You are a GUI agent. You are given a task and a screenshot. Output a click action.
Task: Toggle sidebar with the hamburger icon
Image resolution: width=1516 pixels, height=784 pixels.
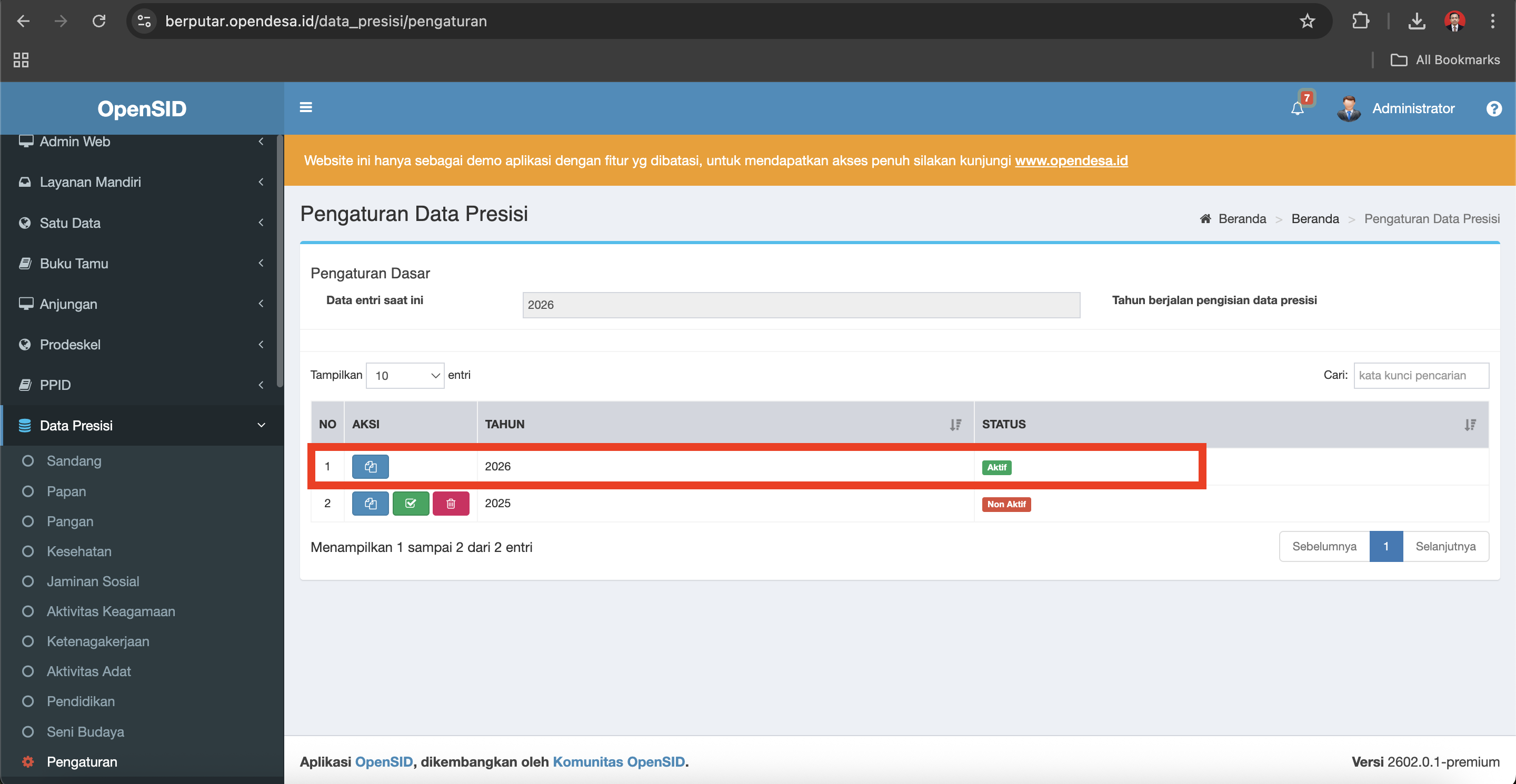(x=305, y=107)
